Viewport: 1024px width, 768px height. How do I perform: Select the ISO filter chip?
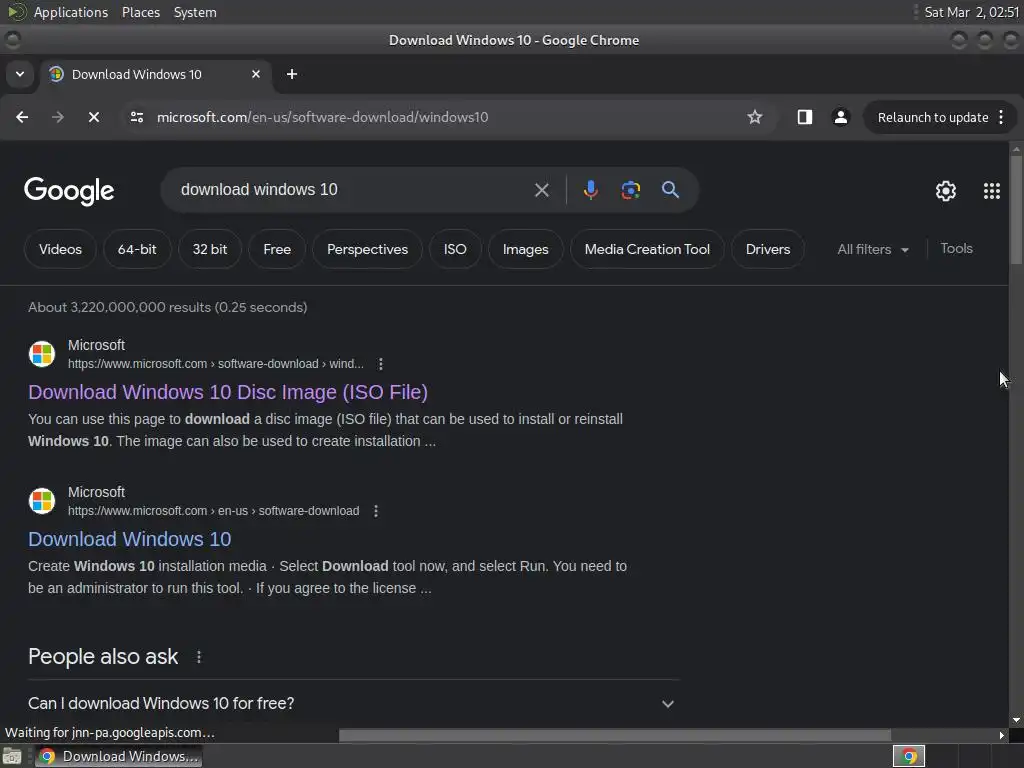point(455,249)
